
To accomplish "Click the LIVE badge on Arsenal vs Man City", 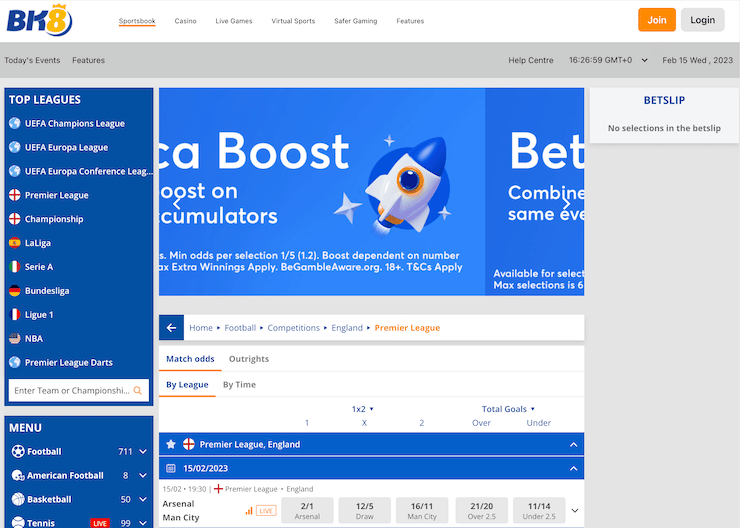I will click(266, 511).
